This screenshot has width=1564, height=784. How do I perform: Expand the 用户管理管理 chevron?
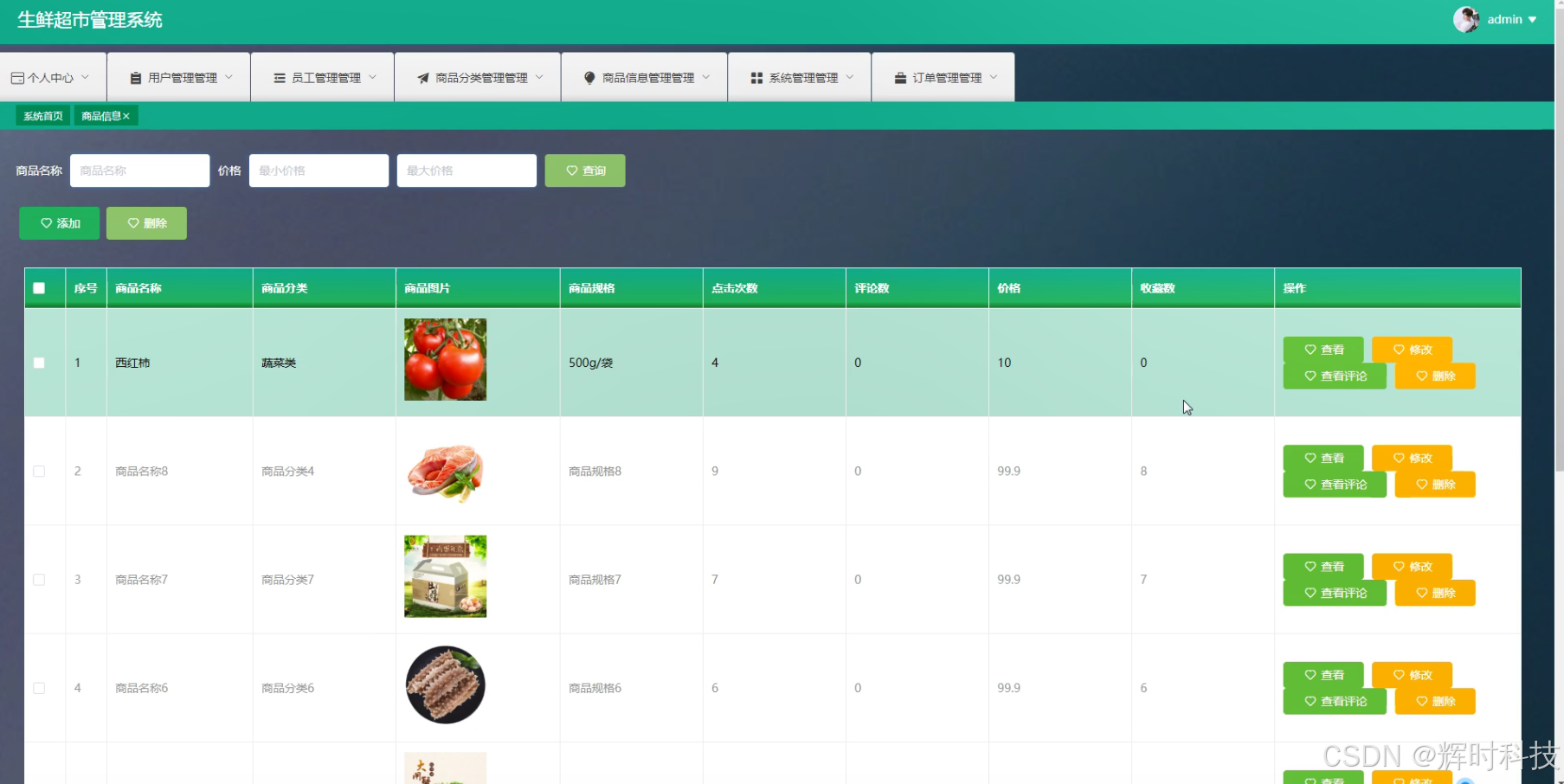click(x=228, y=77)
